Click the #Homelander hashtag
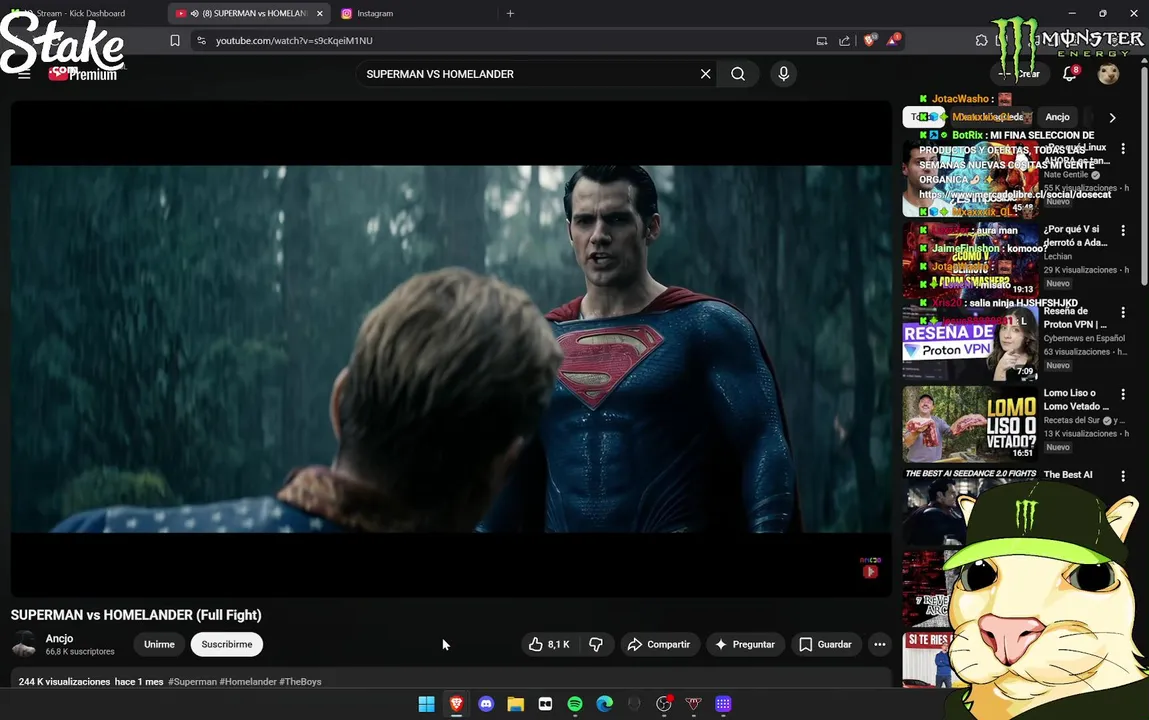Image resolution: width=1149 pixels, height=720 pixels. (x=248, y=682)
